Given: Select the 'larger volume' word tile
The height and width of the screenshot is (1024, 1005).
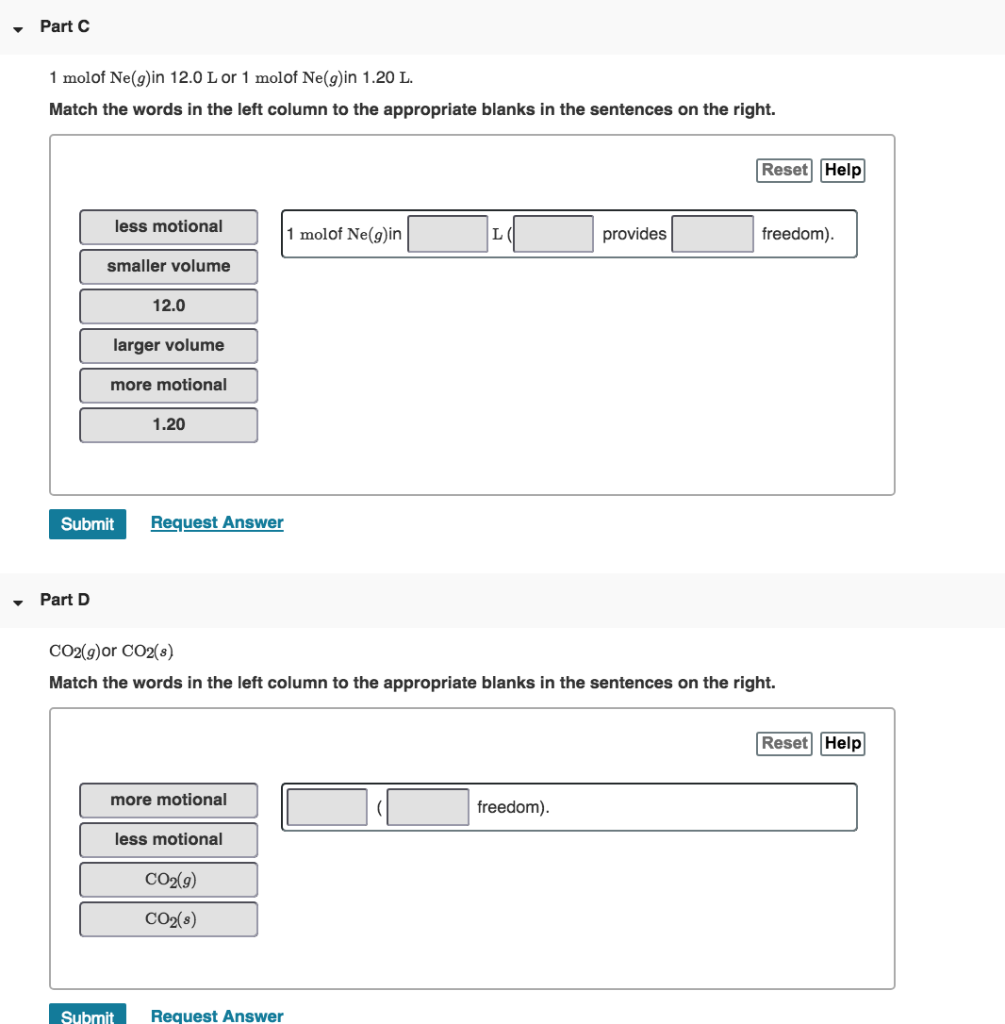Looking at the screenshot, I should [168, 345].
